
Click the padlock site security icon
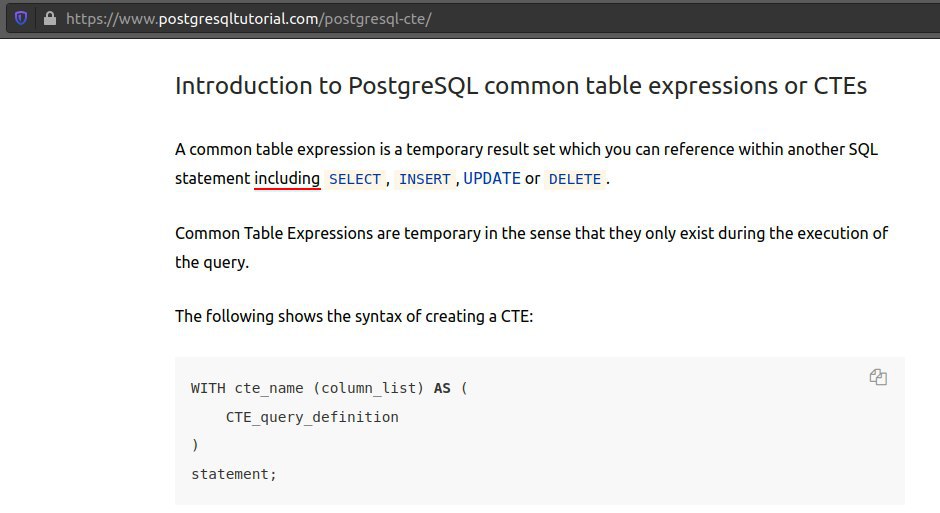point(50,19)
